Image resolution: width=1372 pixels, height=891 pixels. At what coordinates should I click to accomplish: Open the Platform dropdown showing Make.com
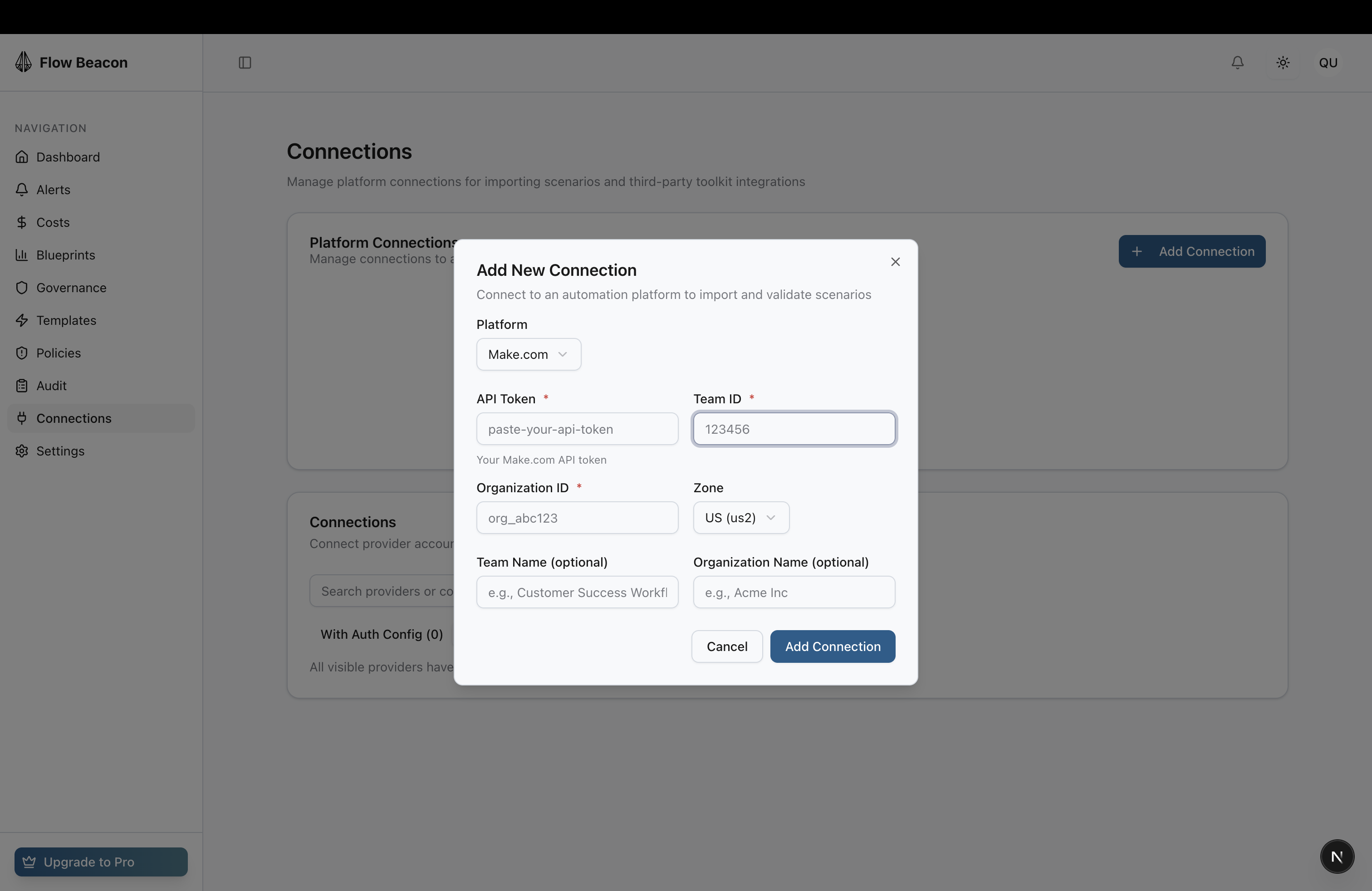click(528, 354)
